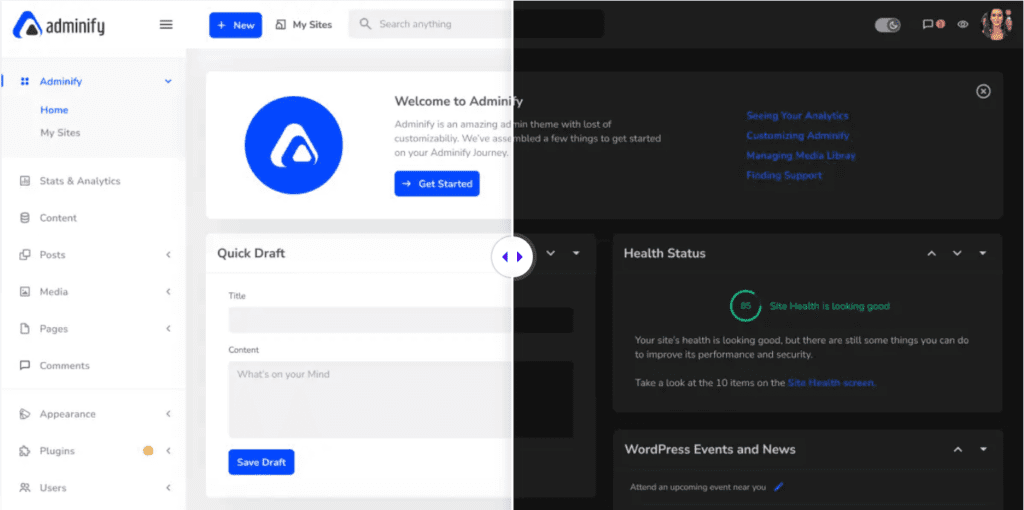Click the Appearance paint icon
1024x510 pixels.
point(25,414)
